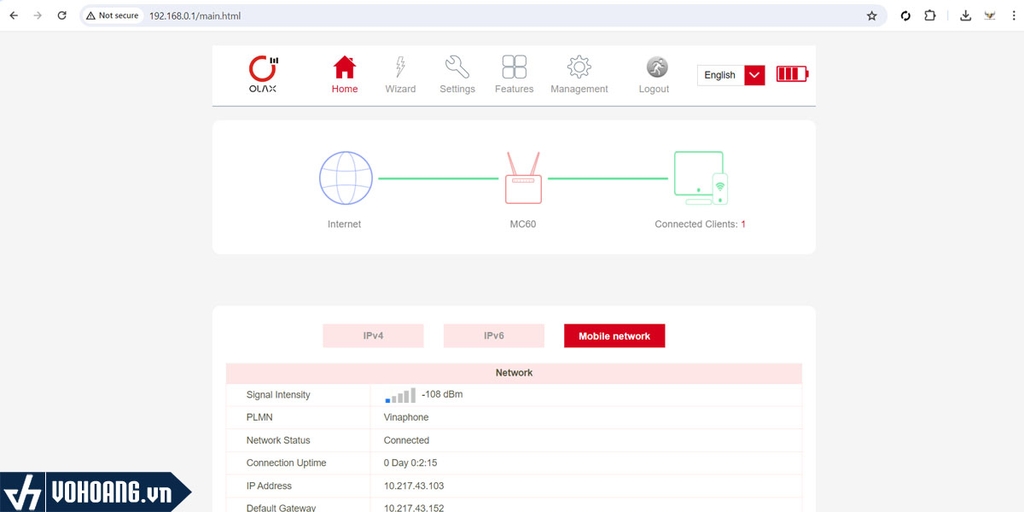Click the 0 Day 0:2:15 uptime value

click(410, 463)
